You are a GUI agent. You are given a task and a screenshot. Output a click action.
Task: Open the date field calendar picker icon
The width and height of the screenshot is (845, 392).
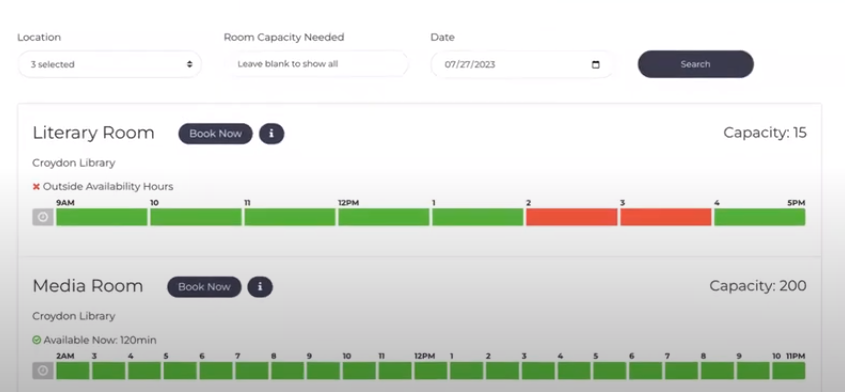tap(595, 64)
